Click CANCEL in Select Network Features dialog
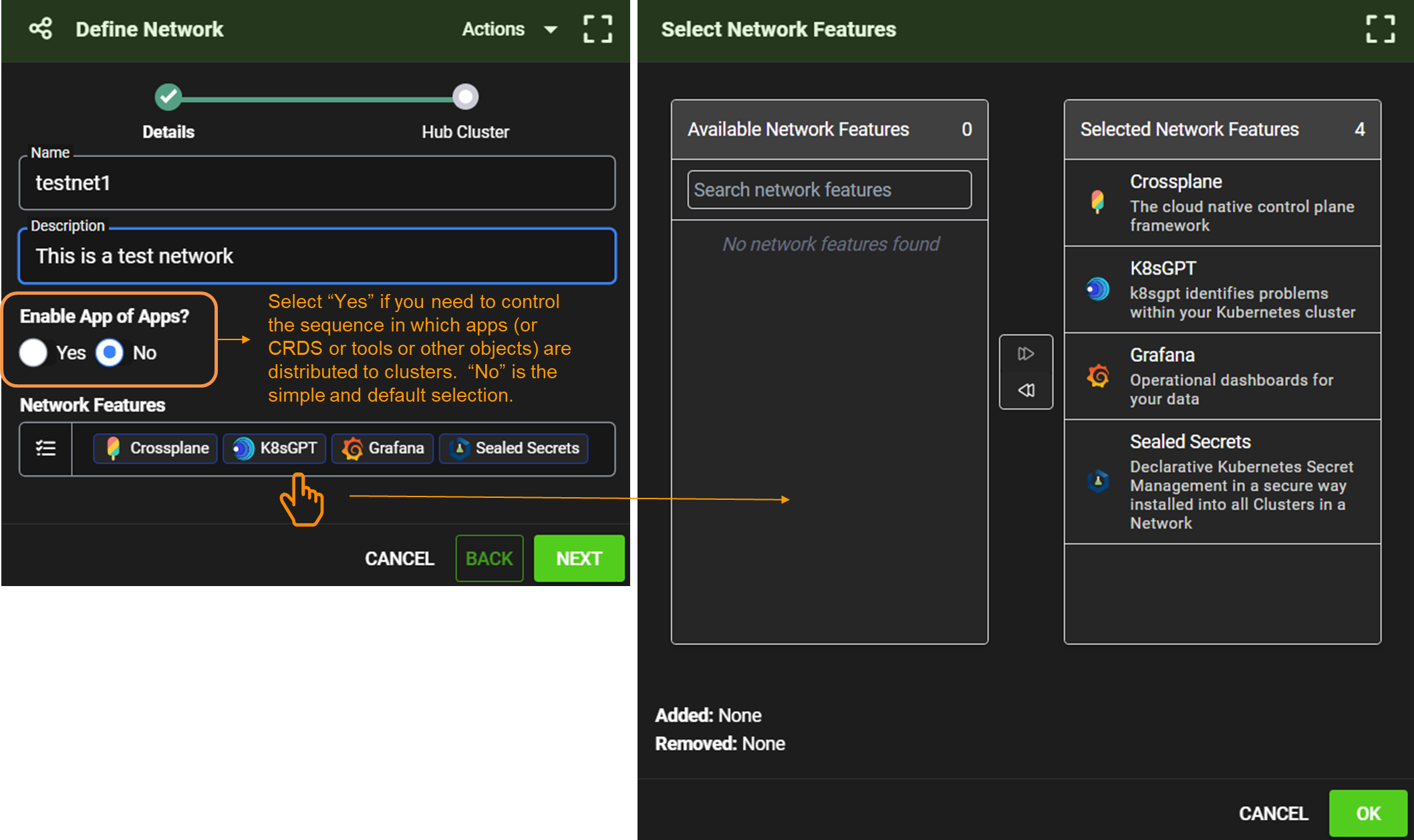Image resolution: width=1414 pixels, height=840 pixels. tap(1273, 814)
